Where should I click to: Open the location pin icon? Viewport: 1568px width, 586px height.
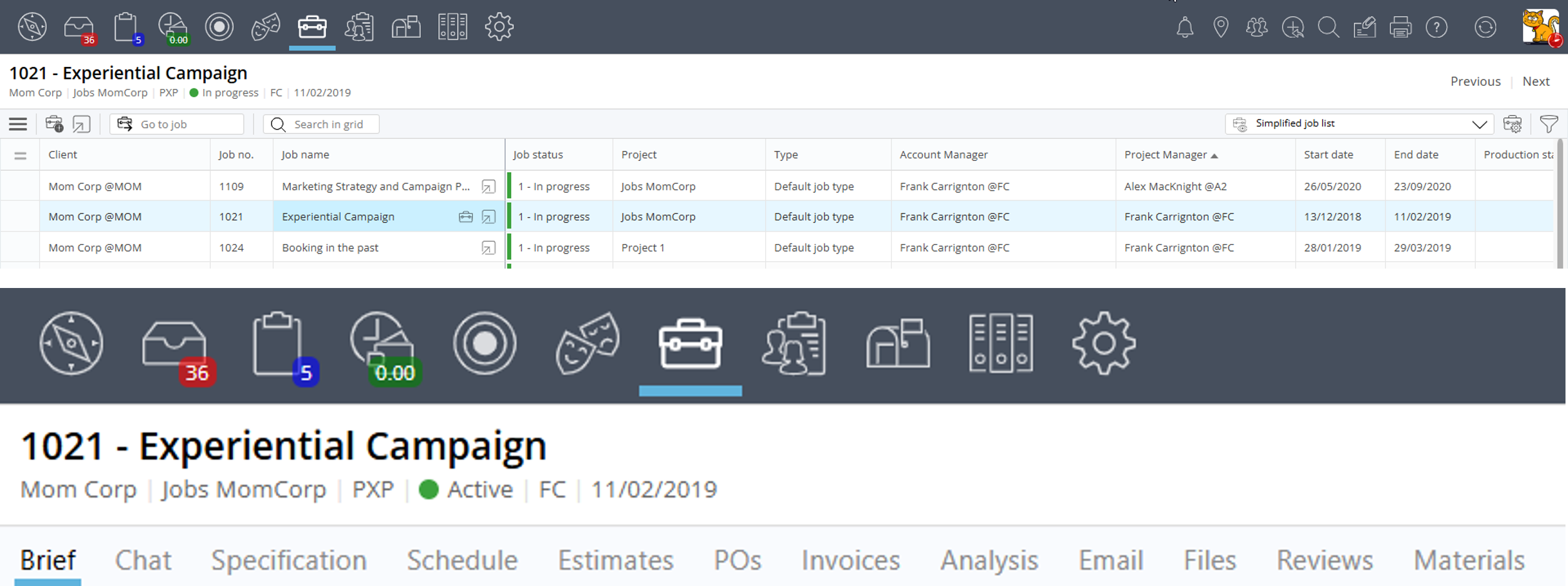(1220, 28)
